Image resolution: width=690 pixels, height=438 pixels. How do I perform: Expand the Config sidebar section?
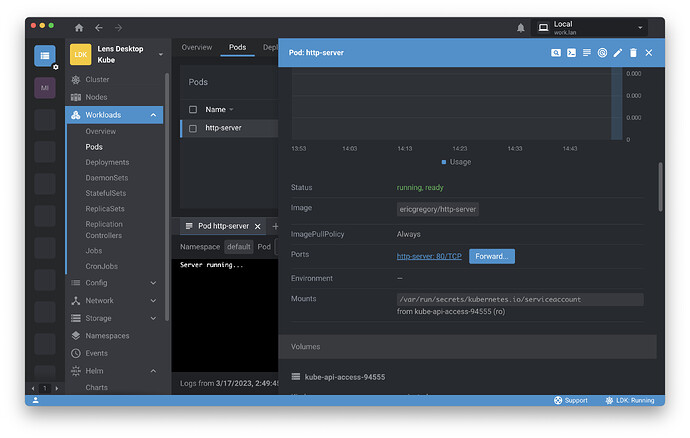coord(154,283)
